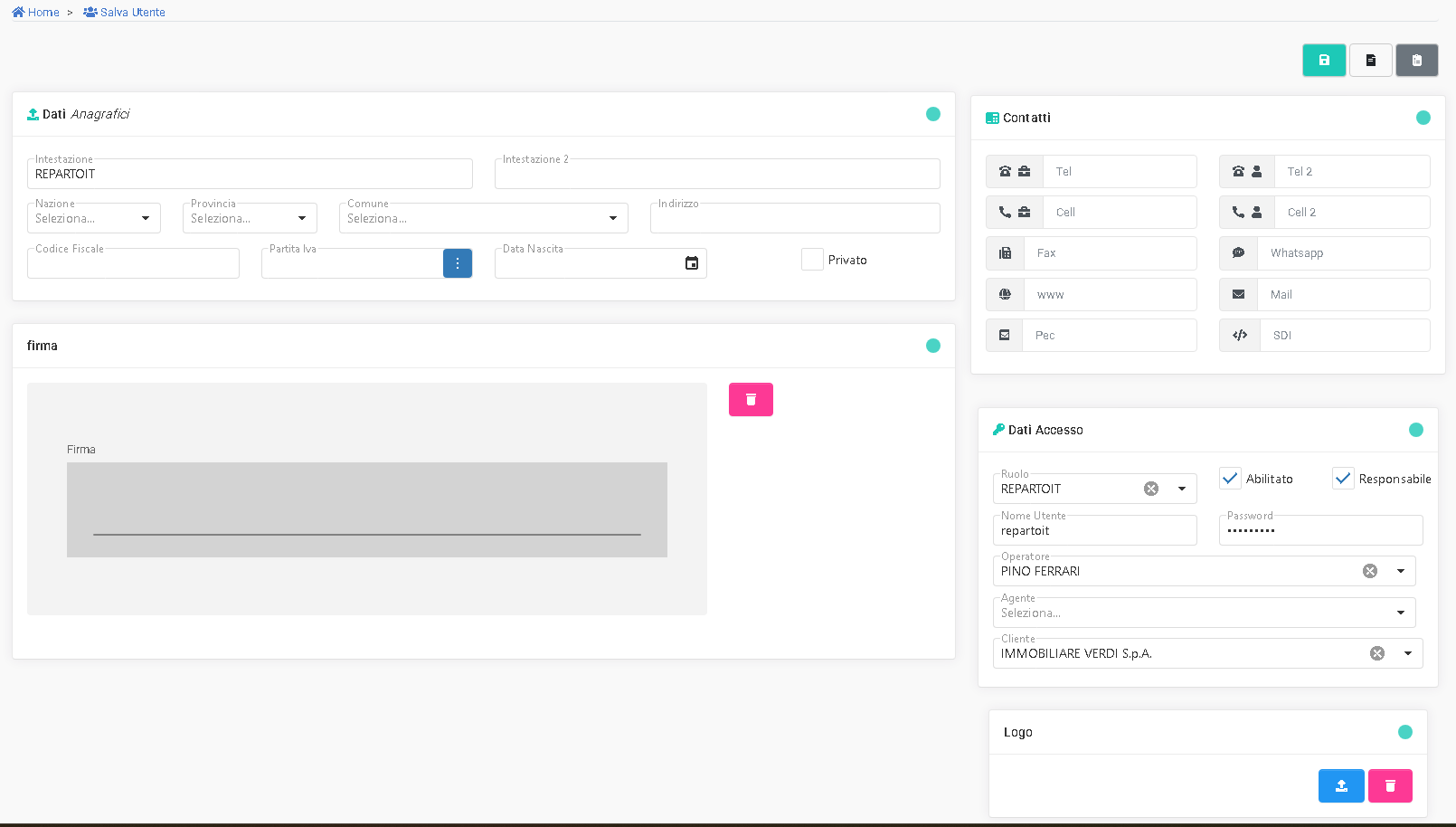Open the Data Nascita calendar picker
The image size is (1456, 827).
point(692,263)
